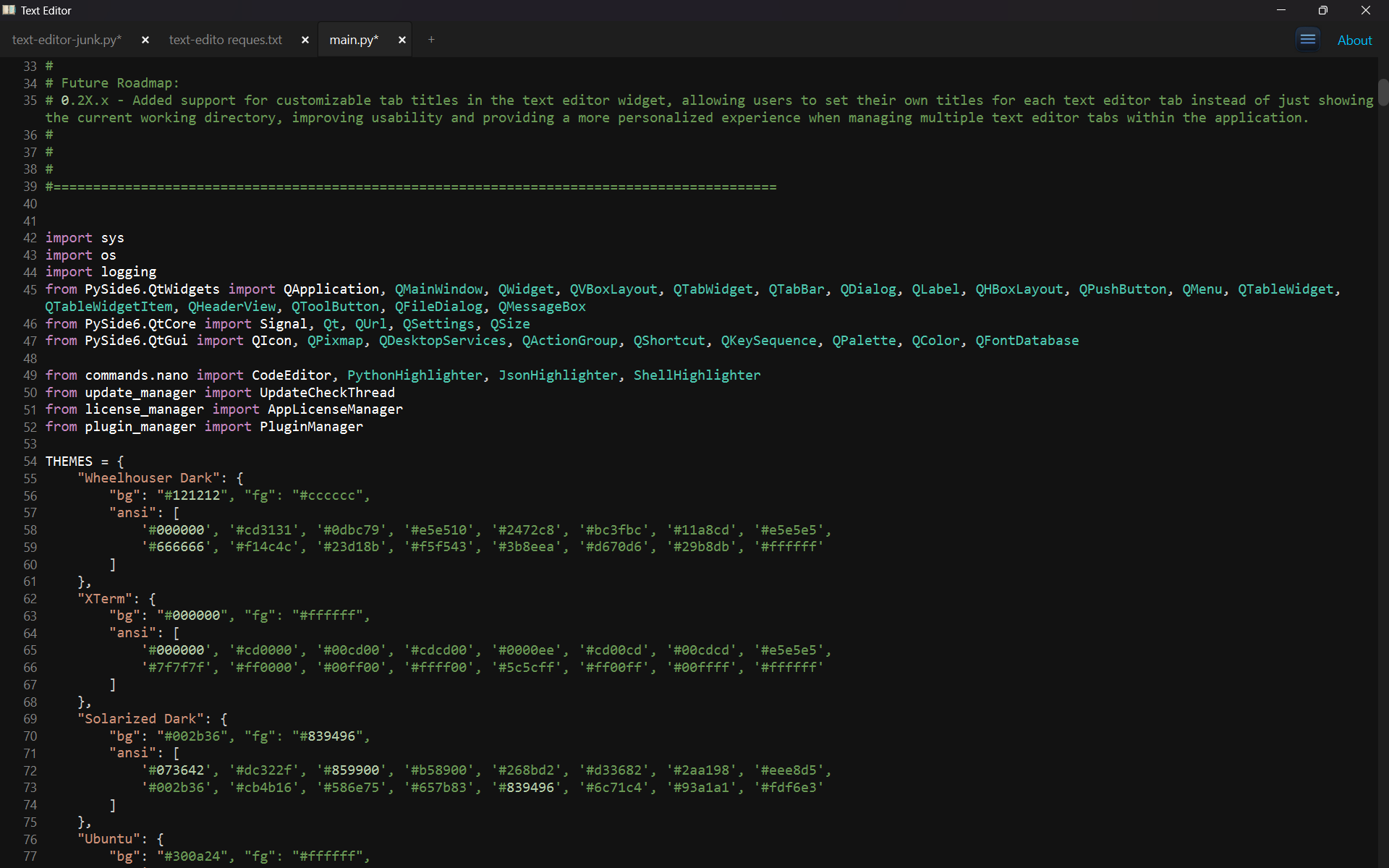
Task: Close the text-edito reques.txt tab
Action: (x=305, y=40)
